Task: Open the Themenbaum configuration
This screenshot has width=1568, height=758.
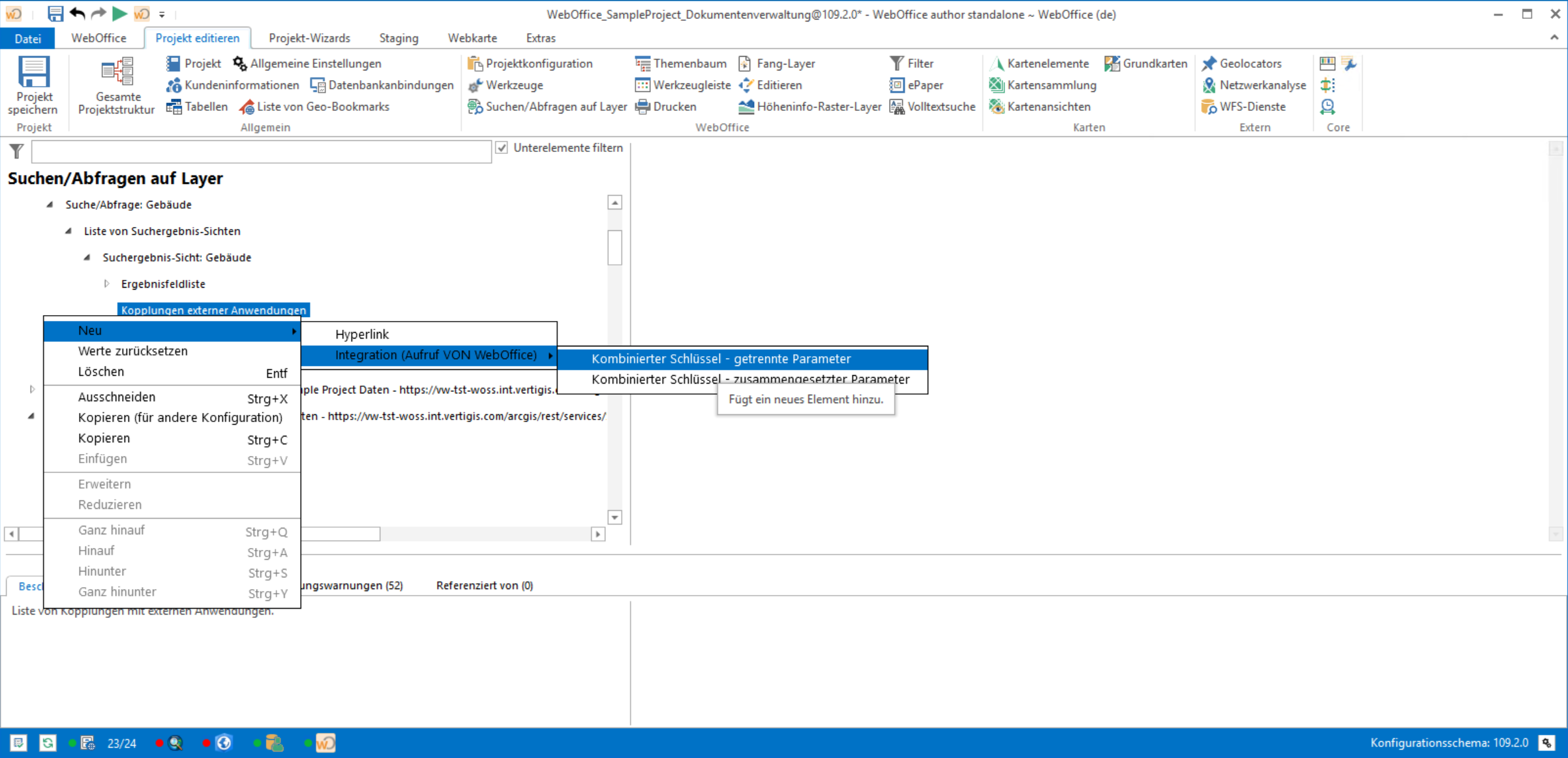Action: [x=680, y=63]
